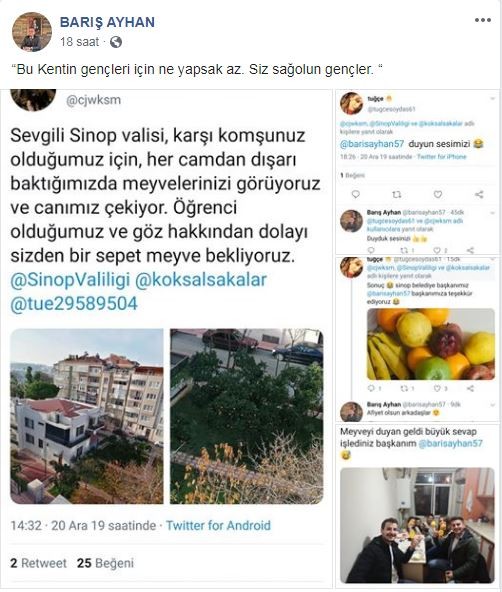Image resolution: width=502 pixels, height=592 pixels.
Task: Retweet tuğçe's 'duyun sesimizi' tweet
Action: click(x=396, y=194)
